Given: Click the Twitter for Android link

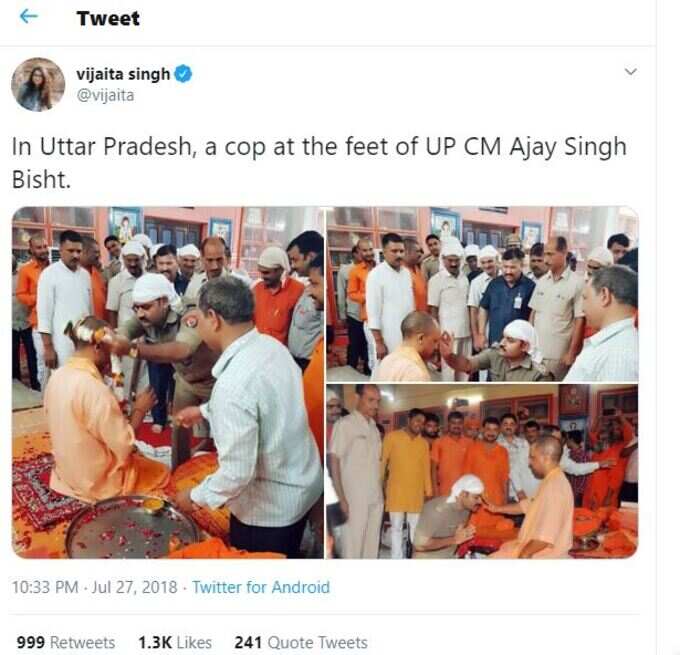Looking at the screenshot, I should click(261, 587).
